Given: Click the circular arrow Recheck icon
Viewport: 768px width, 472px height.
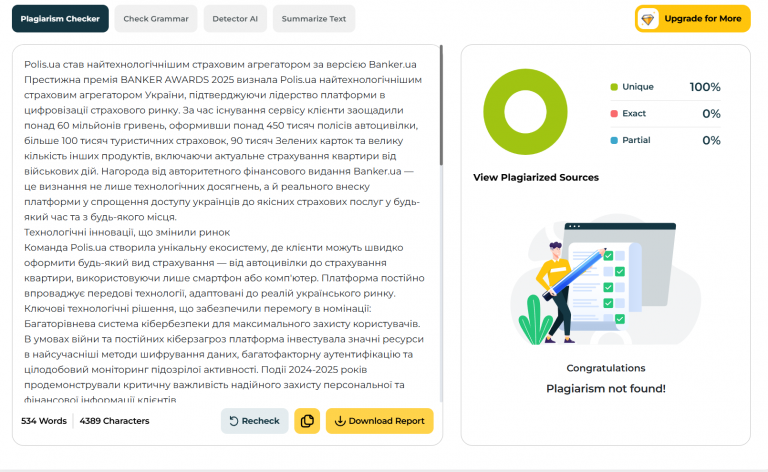Looking at the screenshot, I should 234,421.
